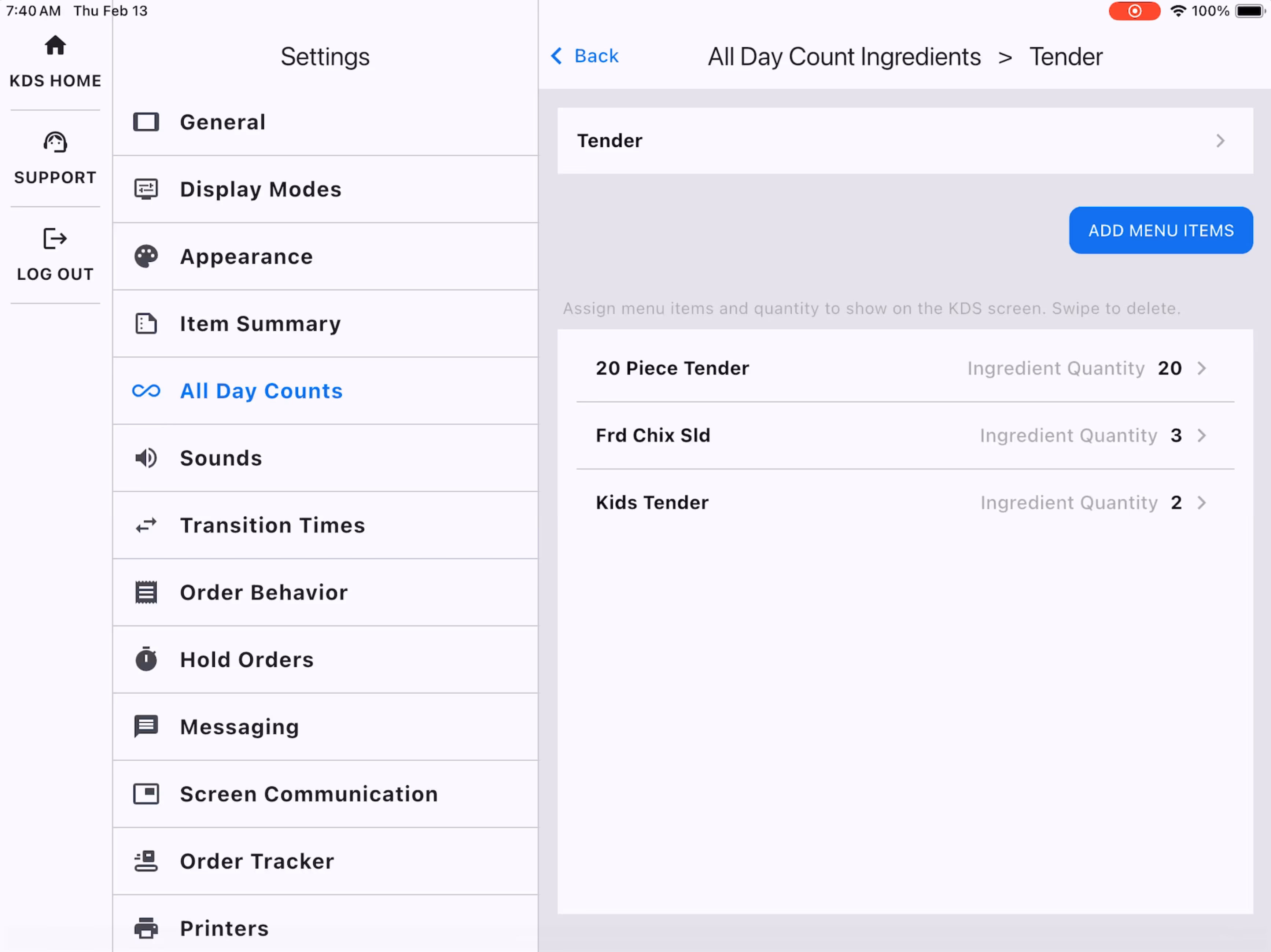This screenshot has width=1271, height=952.
Task: Expand the 20 Piece Tender row chevron
Action: pyautogui.click(x=1201, y=368)
